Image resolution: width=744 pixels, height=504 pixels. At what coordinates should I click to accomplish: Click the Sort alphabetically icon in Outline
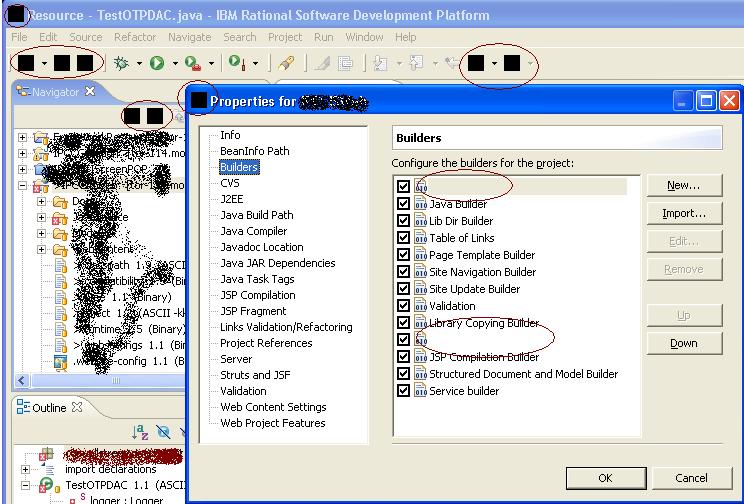(x=141, y=432)
